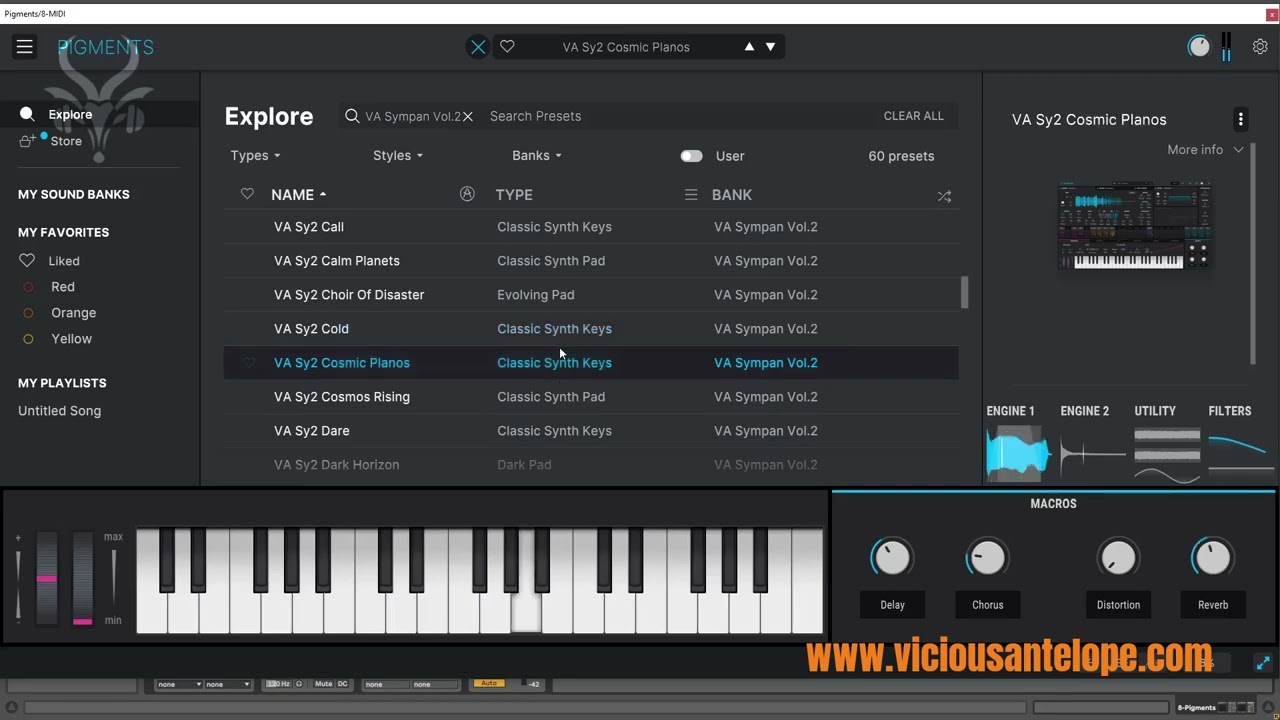Viewport: 1280px width, 720px height.
Task: Click the BANK column header
Action: 732,195
